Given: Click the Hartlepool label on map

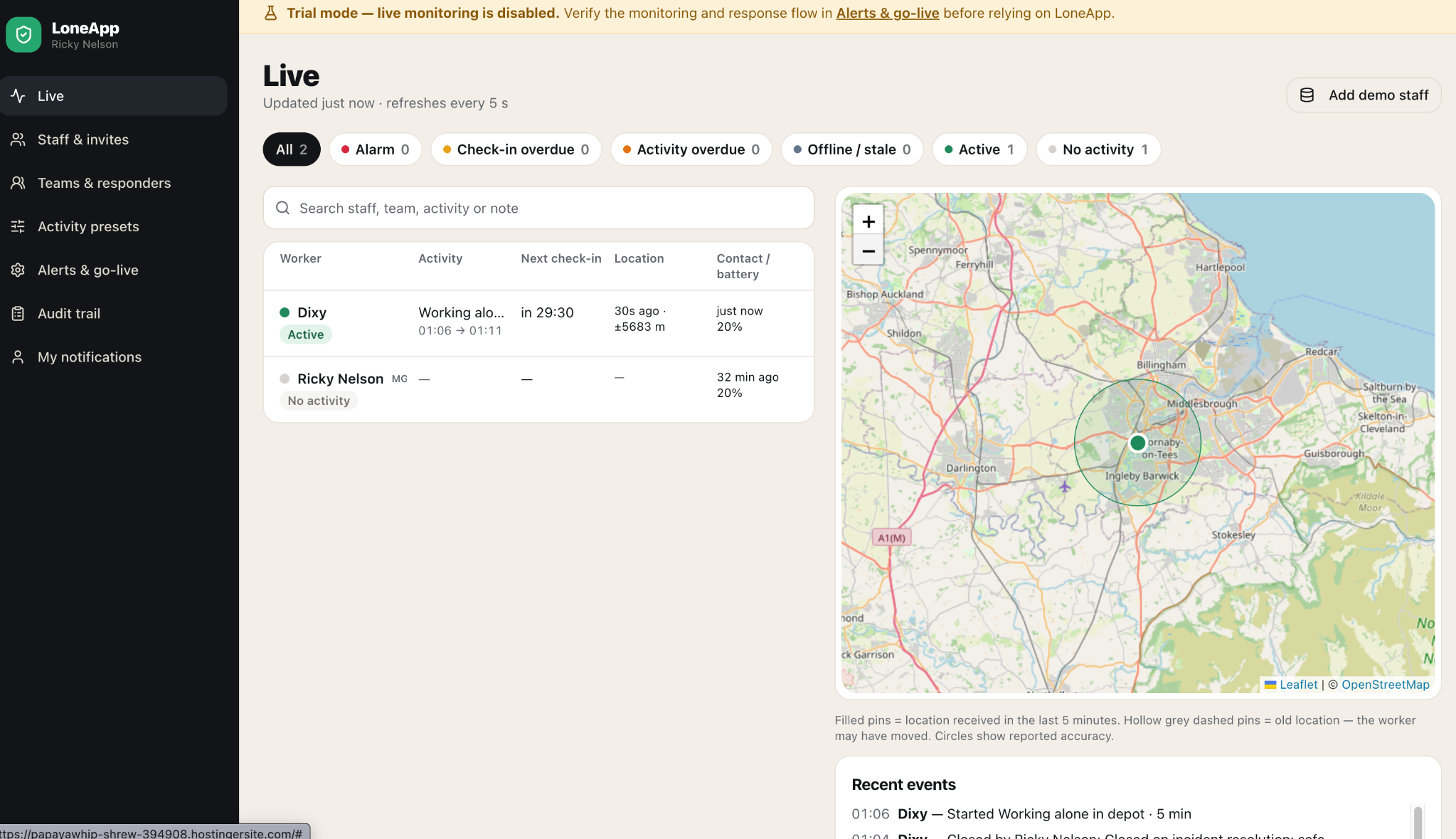Looking at the screenshot, I should [1220, 268].
